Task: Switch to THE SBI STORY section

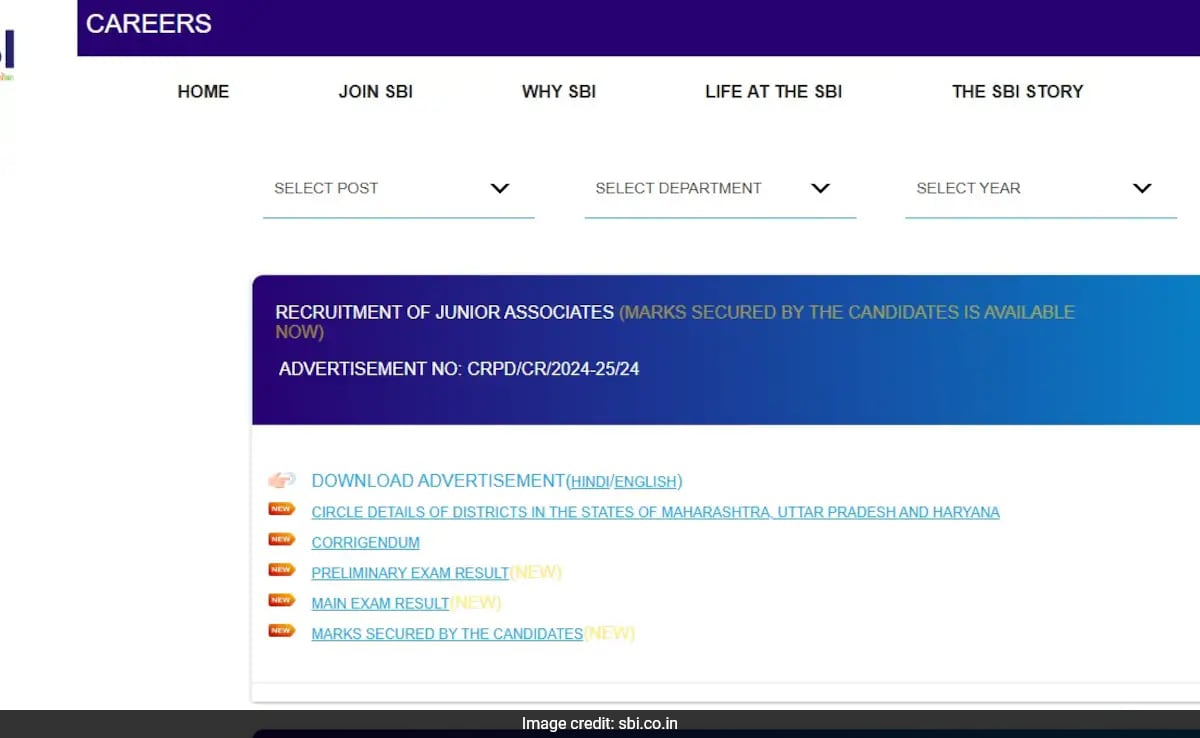Action: (x=1018, y=91)
